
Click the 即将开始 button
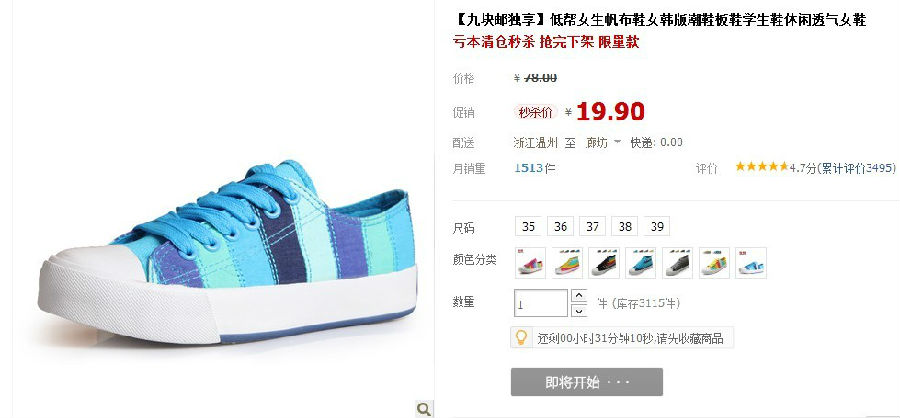[x=587, y=382]
